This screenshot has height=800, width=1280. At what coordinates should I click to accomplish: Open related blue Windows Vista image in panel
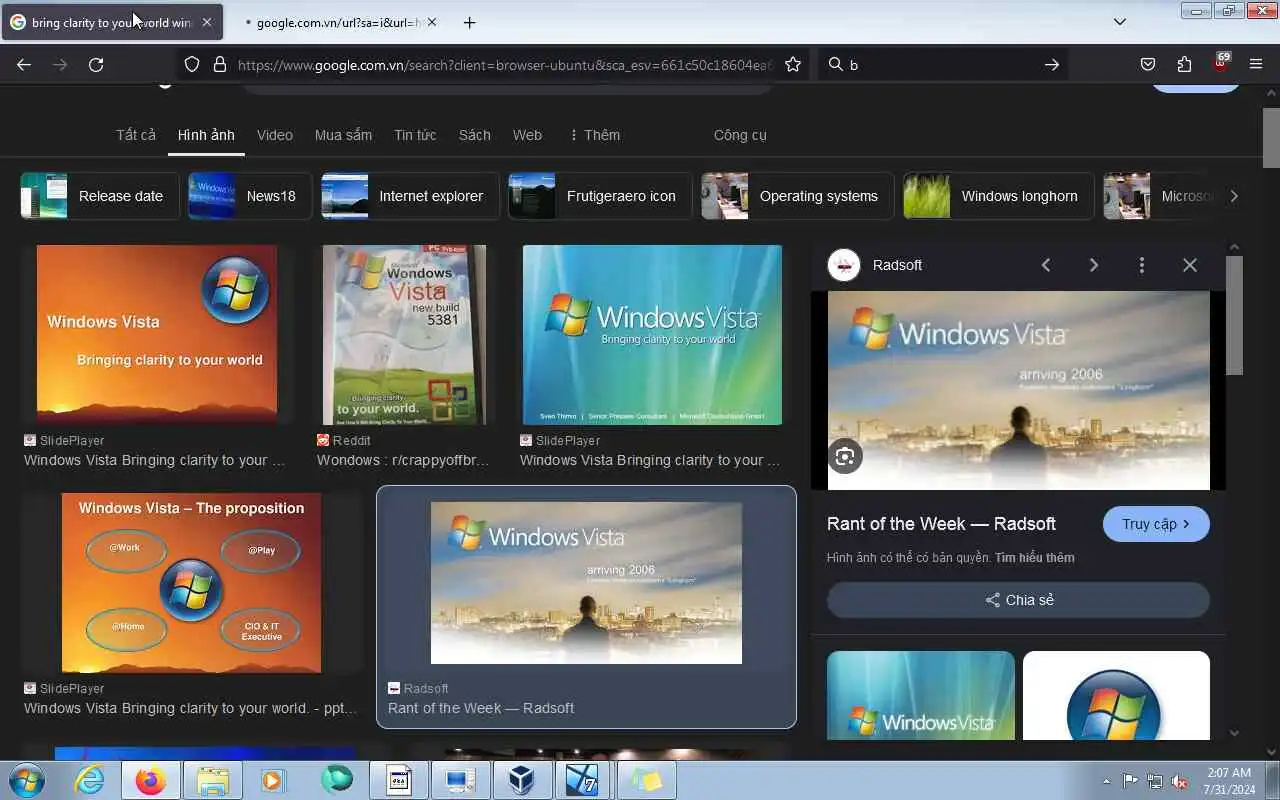[x=921, y=696]
